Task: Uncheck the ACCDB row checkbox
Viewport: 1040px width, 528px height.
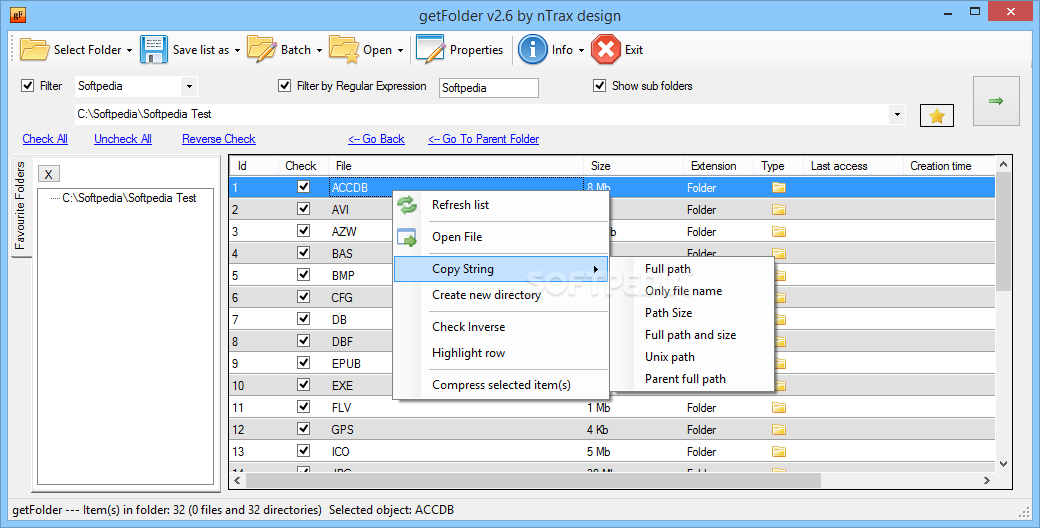Action: tap(303, 187)
